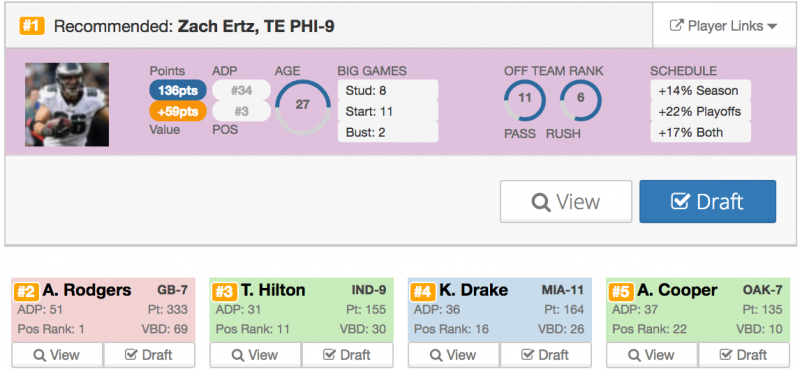Click the rush rank 6 circle
Viewport: 800px width, 371px height.
[581, 100]
